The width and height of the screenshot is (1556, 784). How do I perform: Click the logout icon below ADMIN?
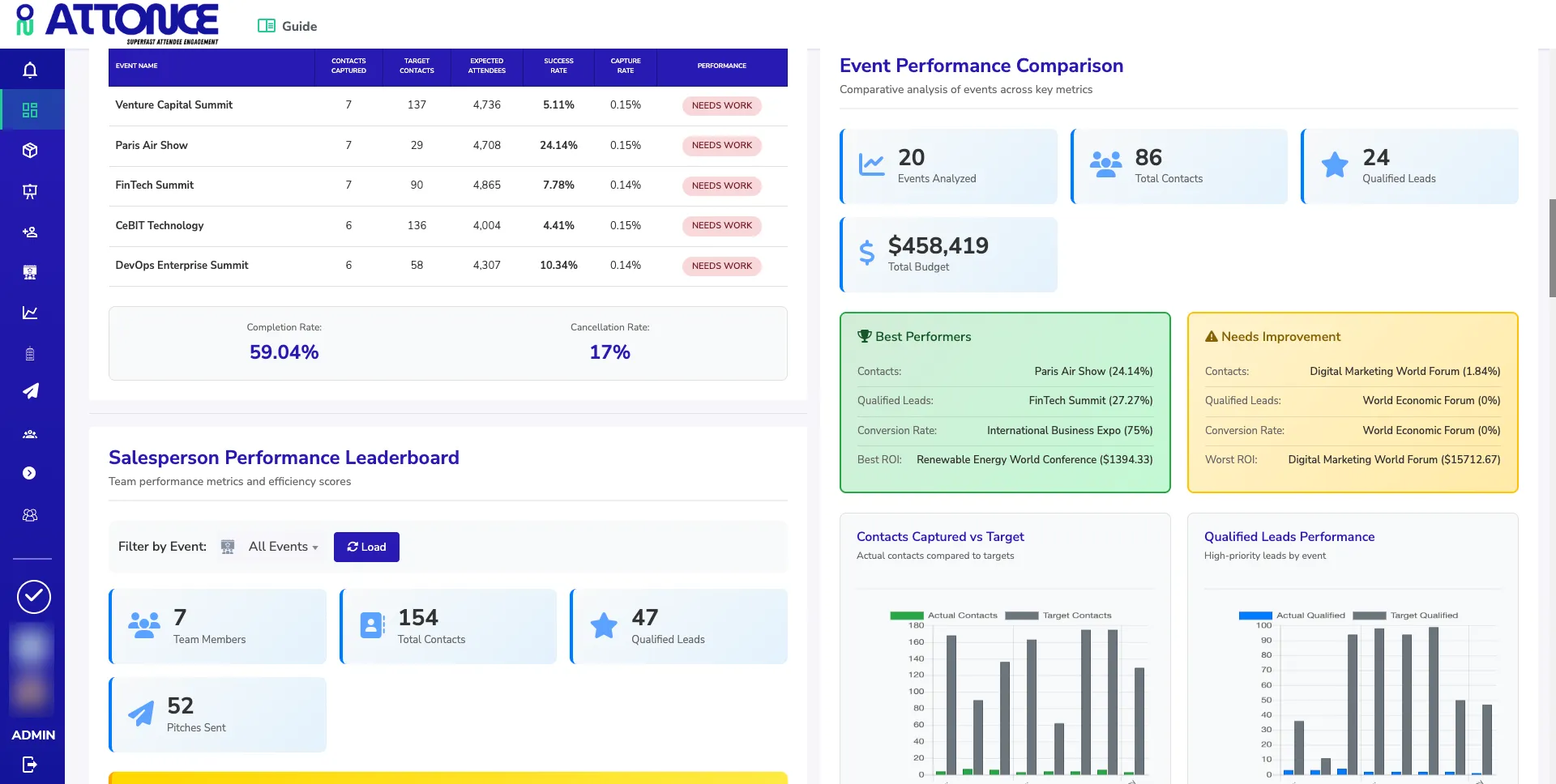(30, 765)
